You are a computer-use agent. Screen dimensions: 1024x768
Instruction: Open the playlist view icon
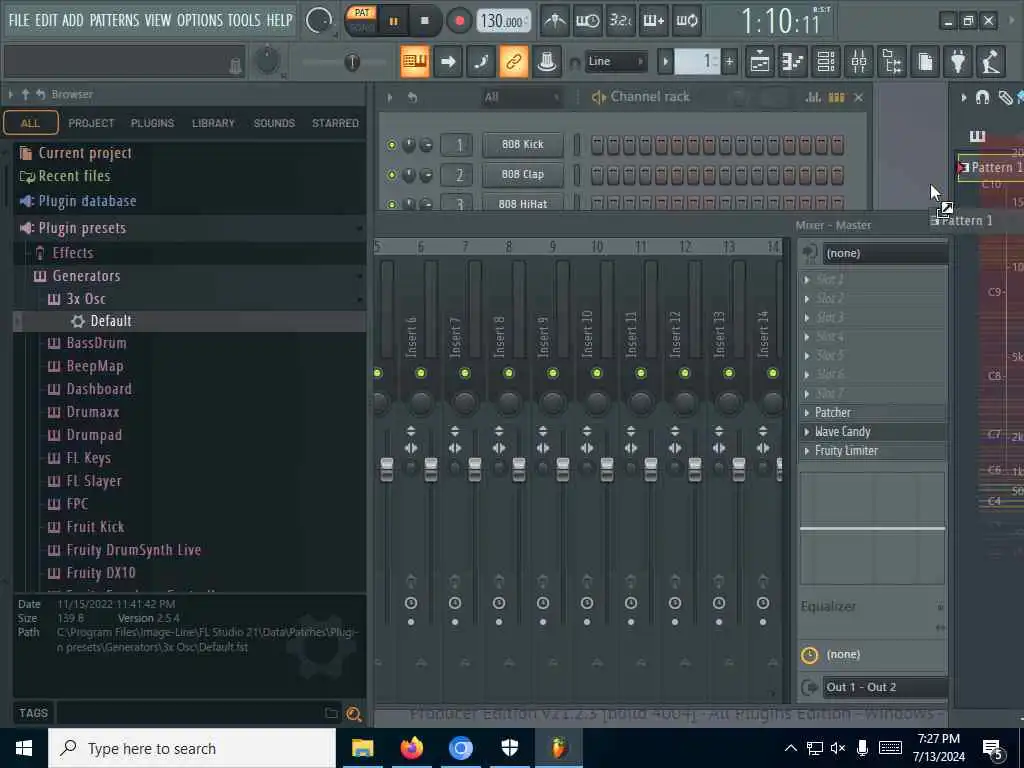760,62
